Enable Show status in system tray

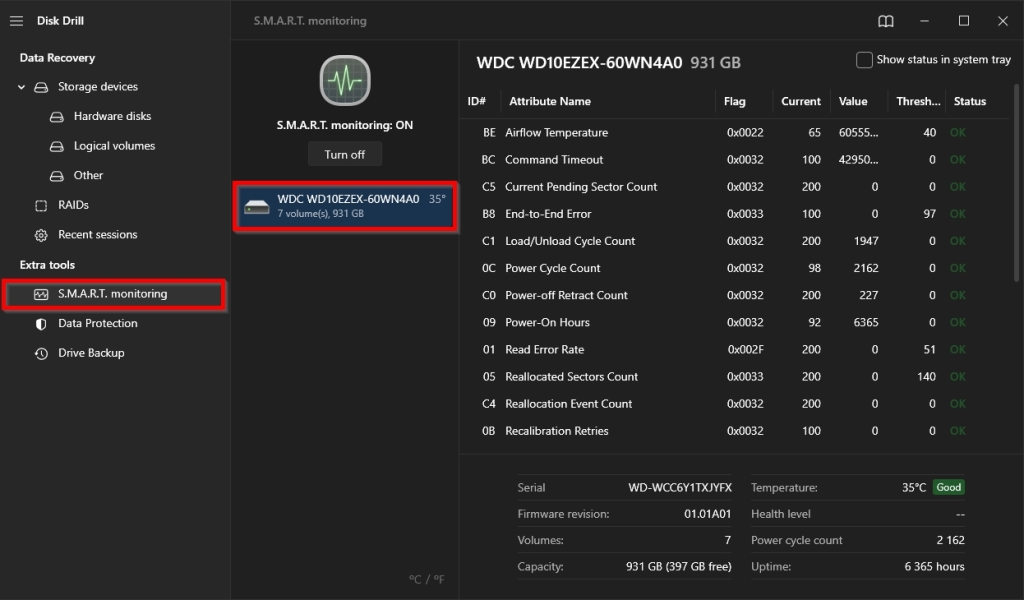pos(864,59)
